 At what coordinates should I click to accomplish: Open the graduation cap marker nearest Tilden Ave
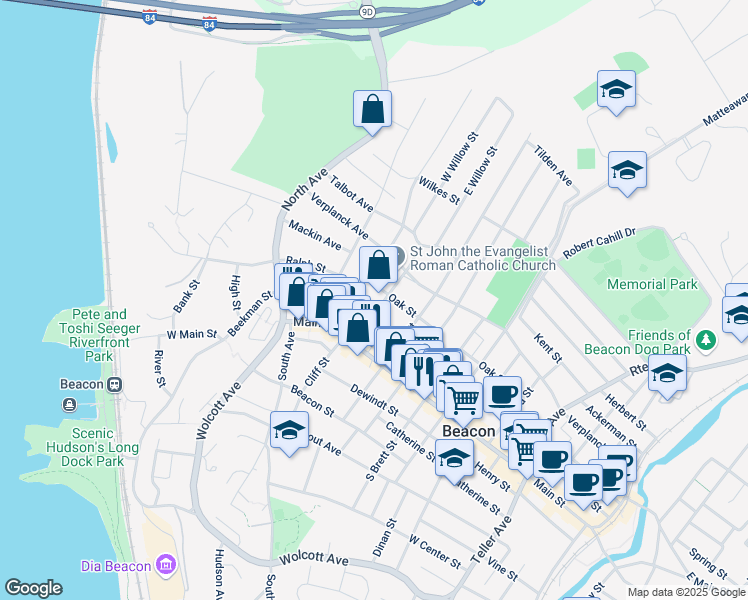(x=627, y=173)
